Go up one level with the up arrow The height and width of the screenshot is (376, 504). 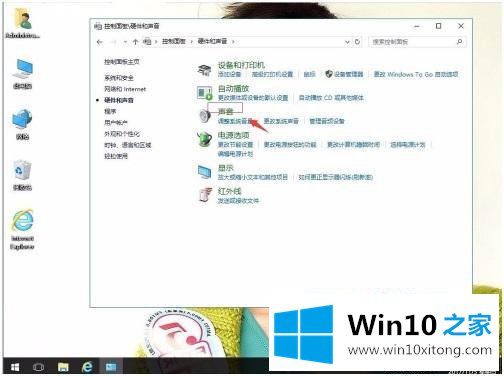coord(135,42)
